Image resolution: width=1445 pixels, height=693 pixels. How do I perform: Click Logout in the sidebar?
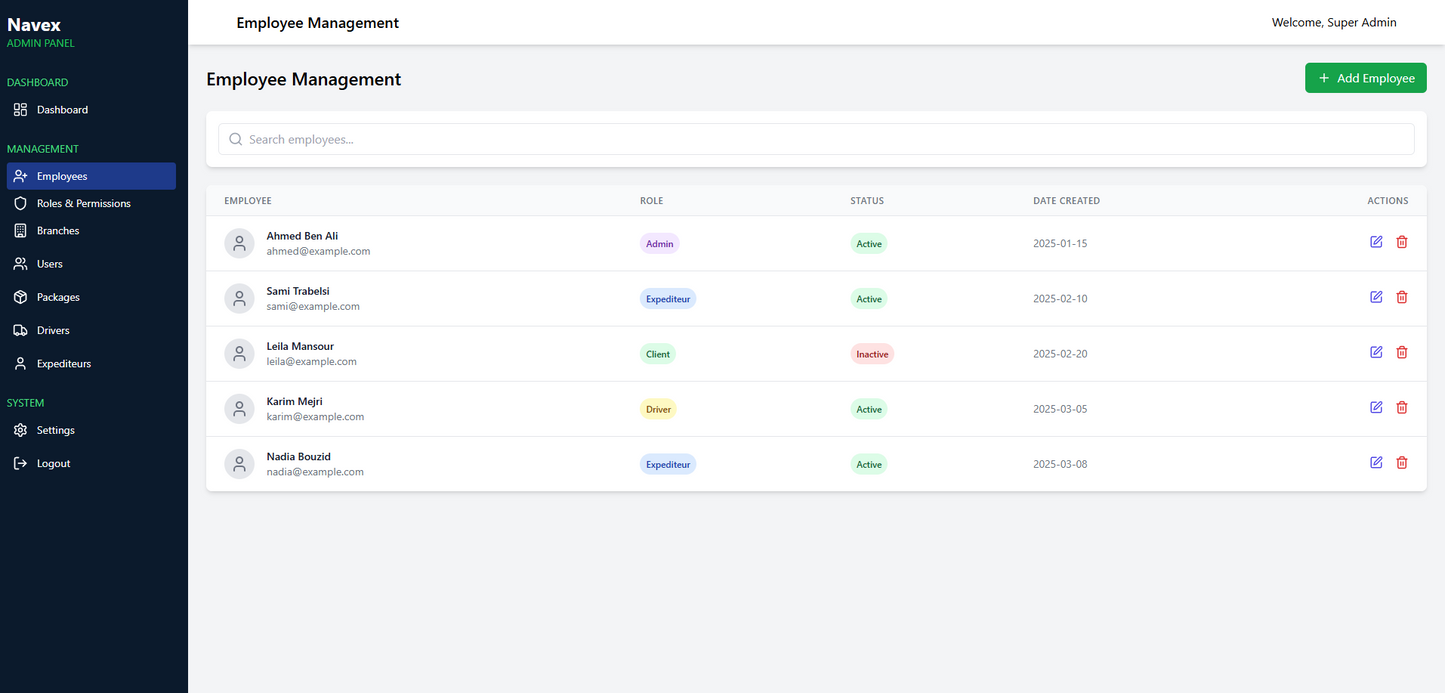53,464
